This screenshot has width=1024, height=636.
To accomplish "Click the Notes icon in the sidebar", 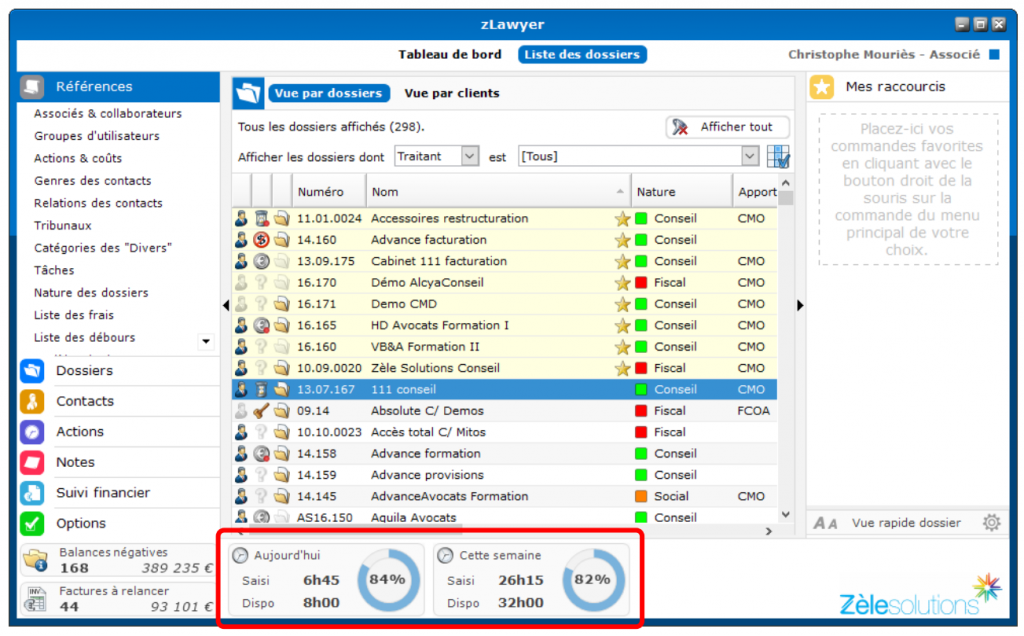I will pos(32,463).
